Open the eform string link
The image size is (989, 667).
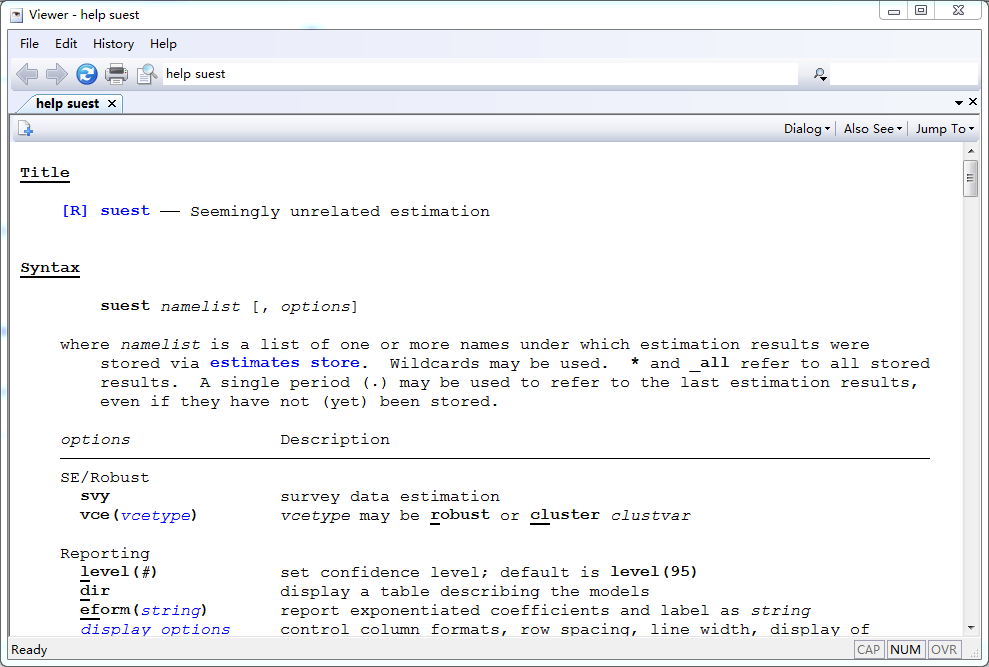170,610
